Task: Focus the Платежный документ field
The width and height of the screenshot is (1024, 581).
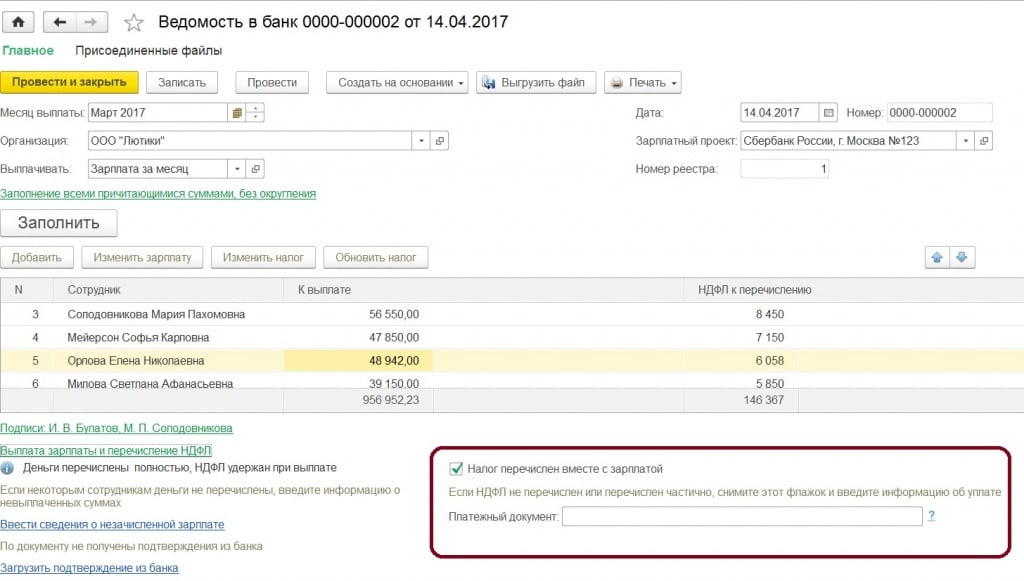Action: 742,516
